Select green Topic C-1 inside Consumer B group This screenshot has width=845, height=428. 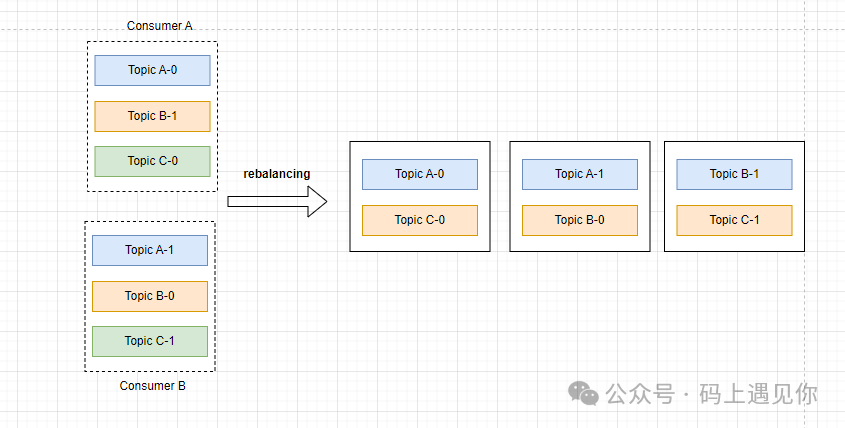(x=150, y=341)
